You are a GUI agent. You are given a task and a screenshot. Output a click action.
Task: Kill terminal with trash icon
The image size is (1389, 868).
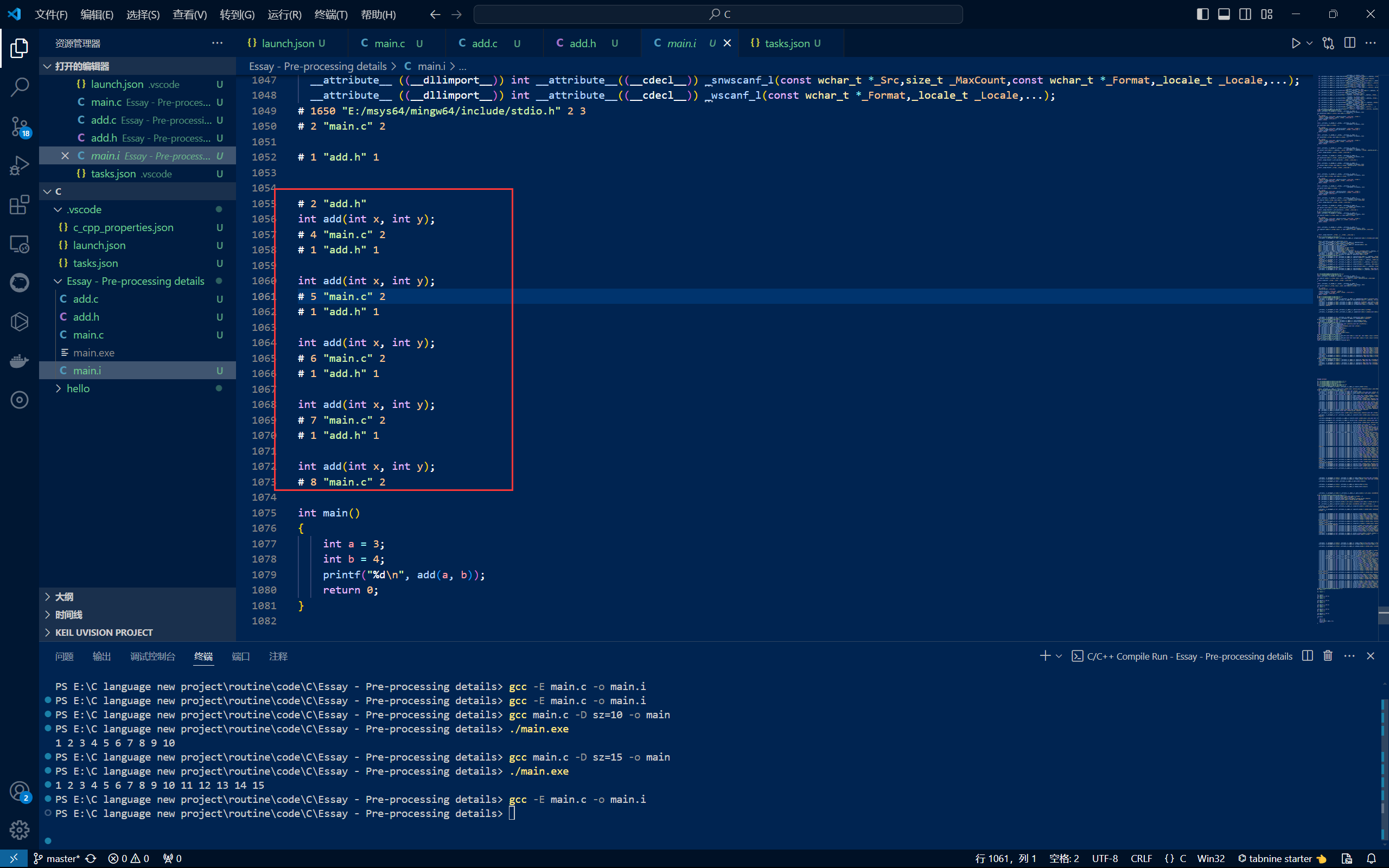click(1328, 655)
